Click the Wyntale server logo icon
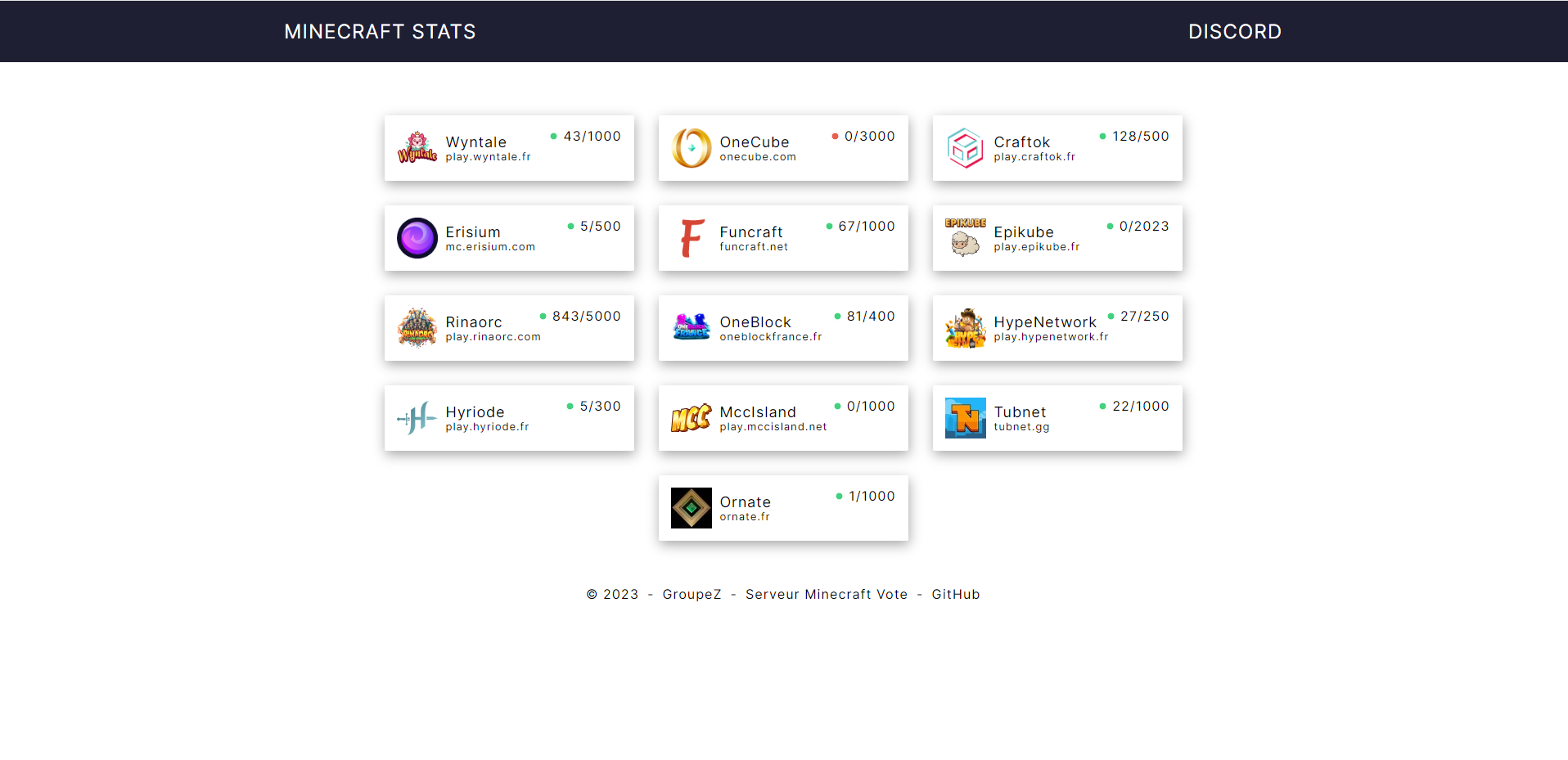 [x=417, y=148]
